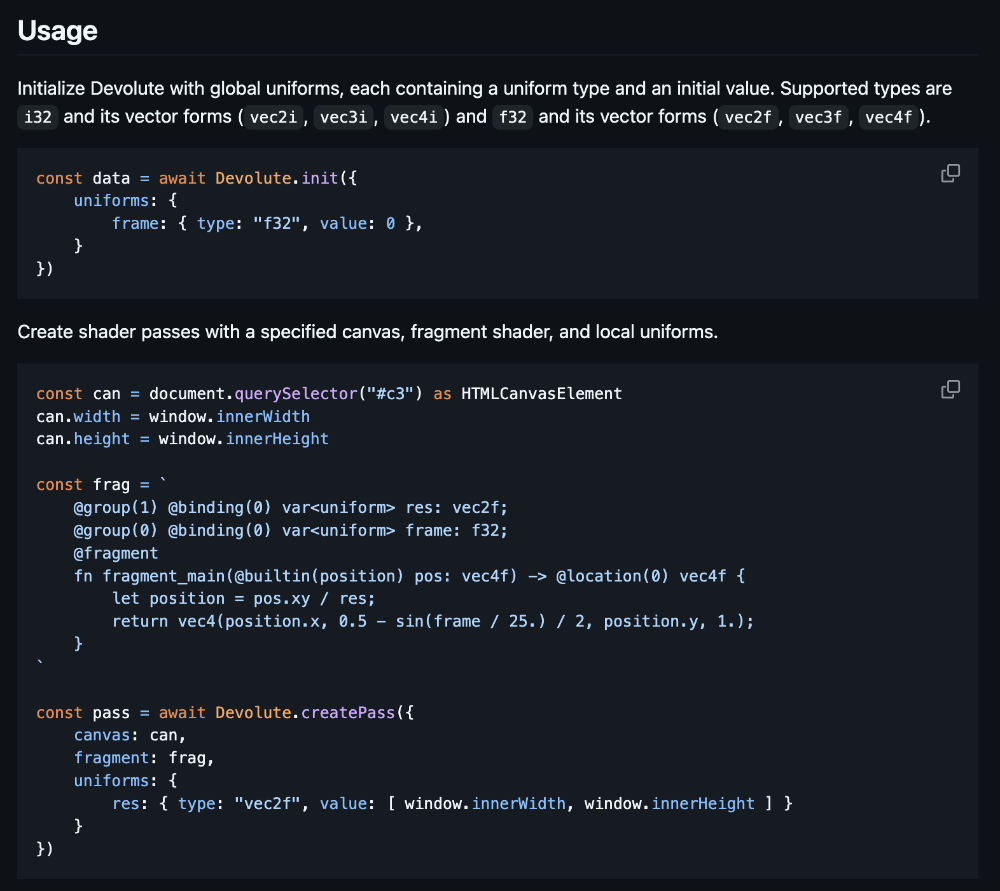Image resolution: width=1000 pixels, height=891 pixels.
Task: Click the "Create shader passes" paragraph
Action: (367, 332)
